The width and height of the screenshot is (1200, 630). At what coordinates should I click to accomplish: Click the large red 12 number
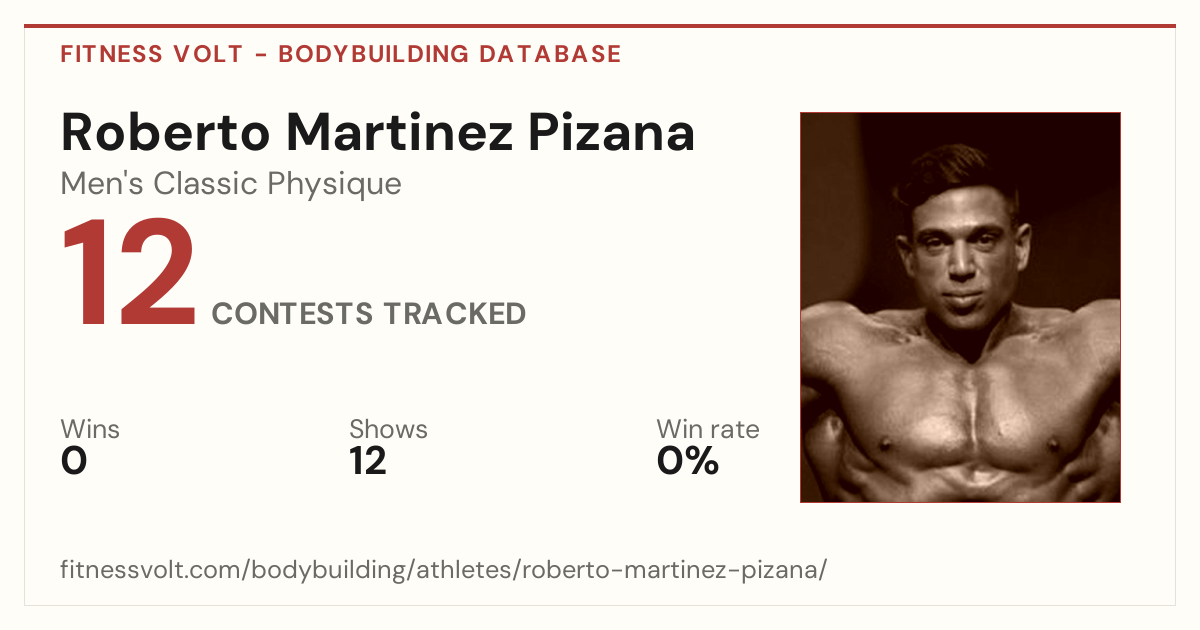[x=129, y=276]
